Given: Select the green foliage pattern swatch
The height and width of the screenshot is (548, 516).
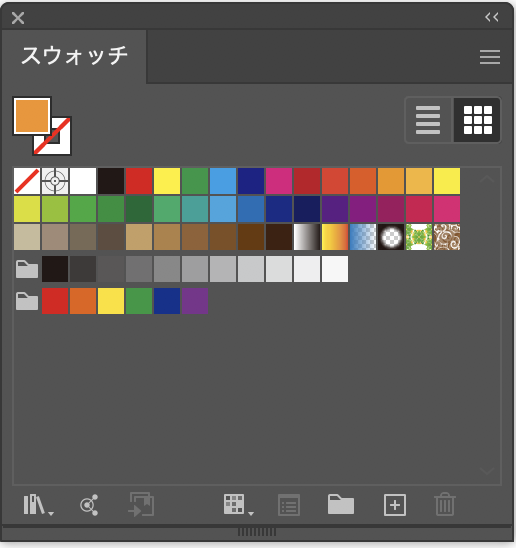Looking at the screenshot, I should tap(419, 237).
